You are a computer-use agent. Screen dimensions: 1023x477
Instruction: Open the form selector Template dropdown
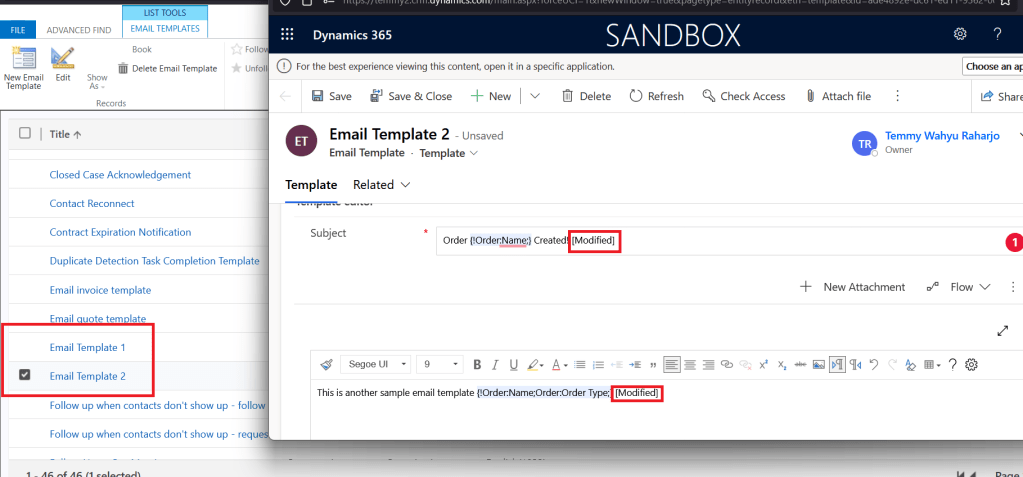[449, 153]
